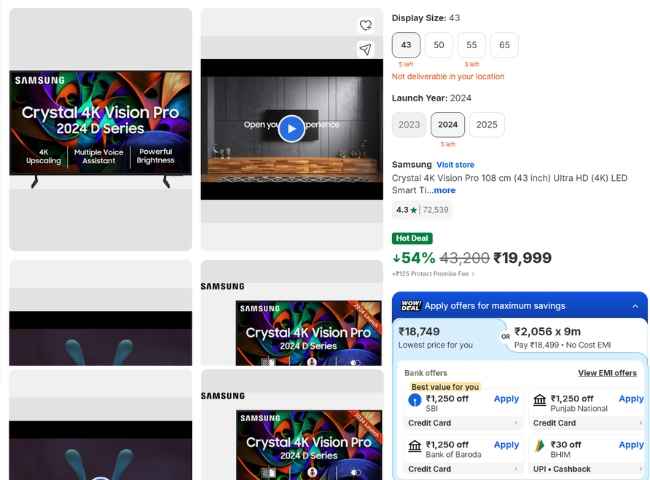650x480 pixels.
Task: Play the product video
Action: pos(291,128)
